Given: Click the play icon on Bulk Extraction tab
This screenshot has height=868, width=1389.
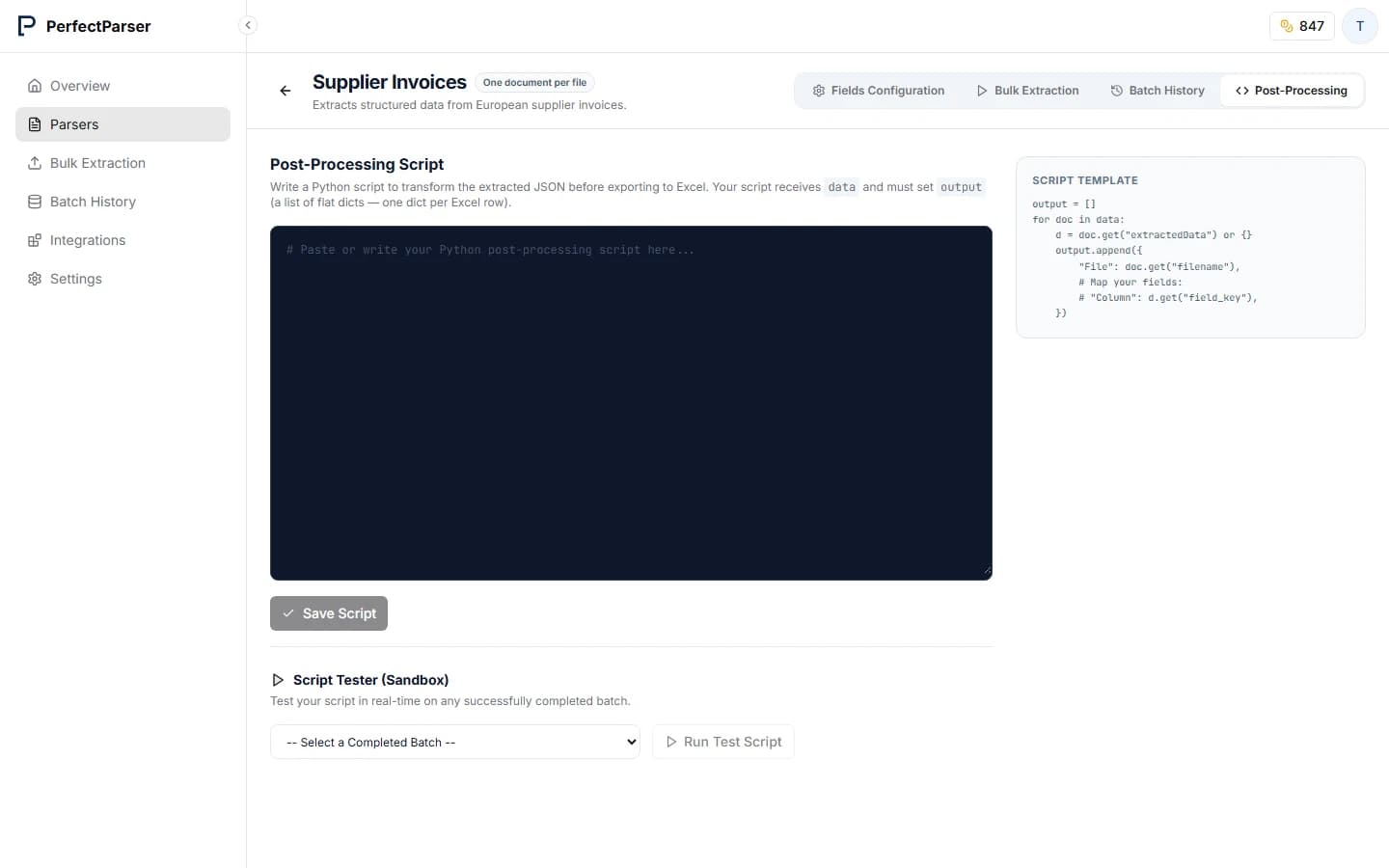Looking at the screenshot, I should pos(982,91).
